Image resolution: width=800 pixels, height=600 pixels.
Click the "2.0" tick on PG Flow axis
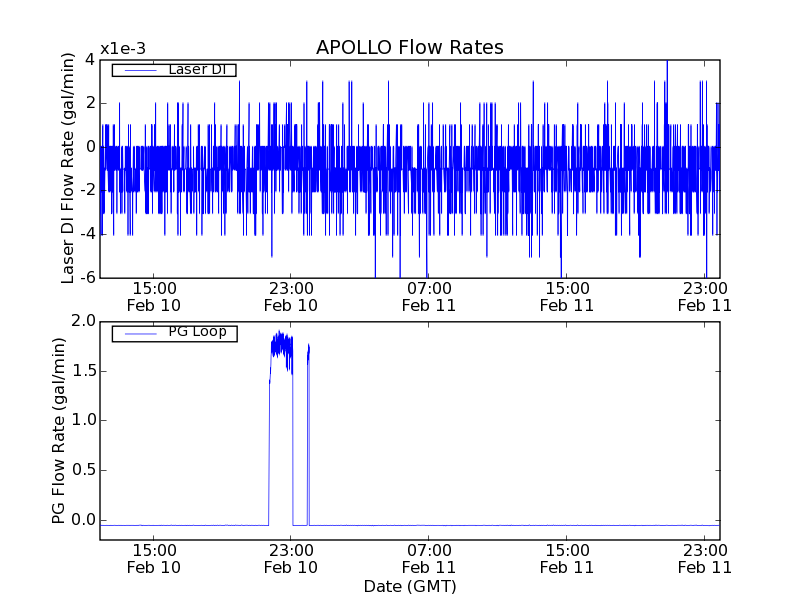click(83, 322)
